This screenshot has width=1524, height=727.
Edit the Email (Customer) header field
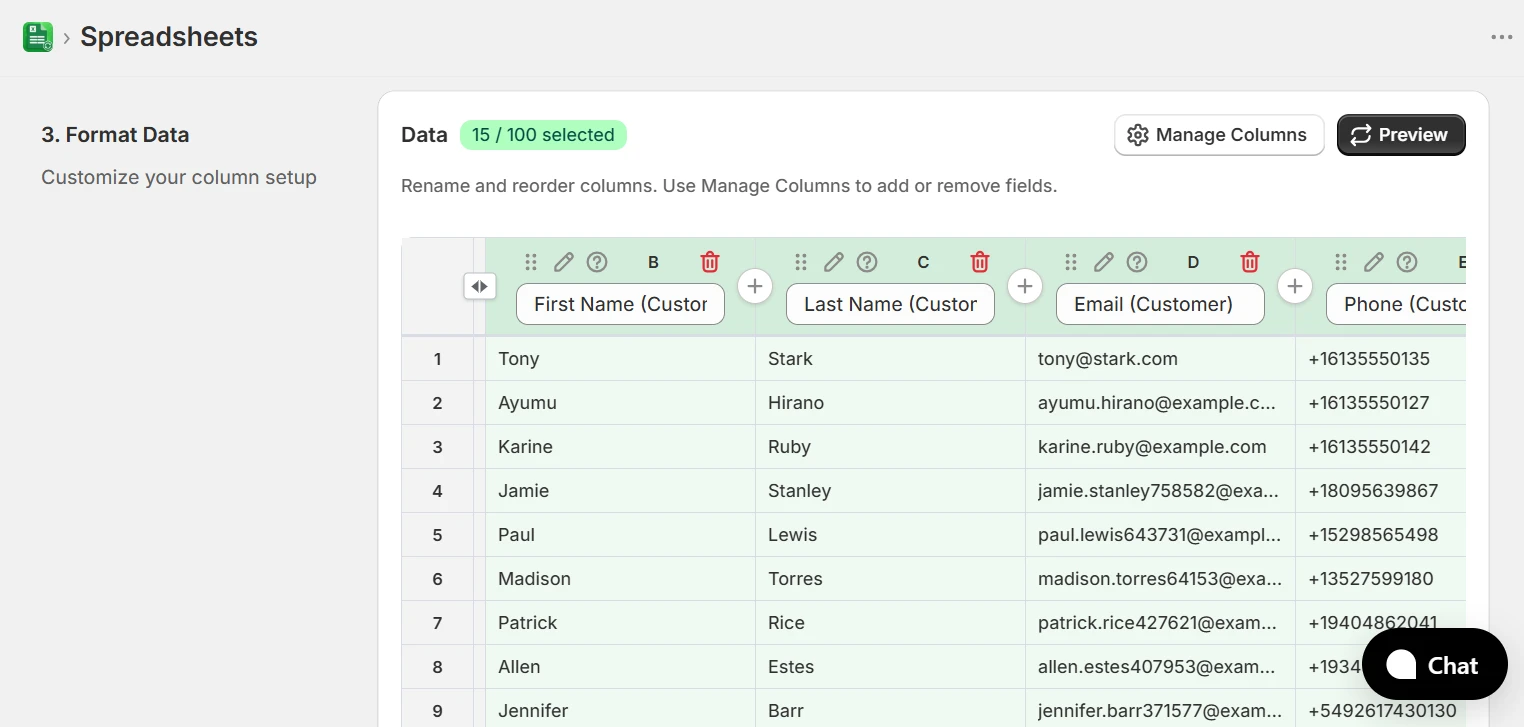(x=1160, y=304)
